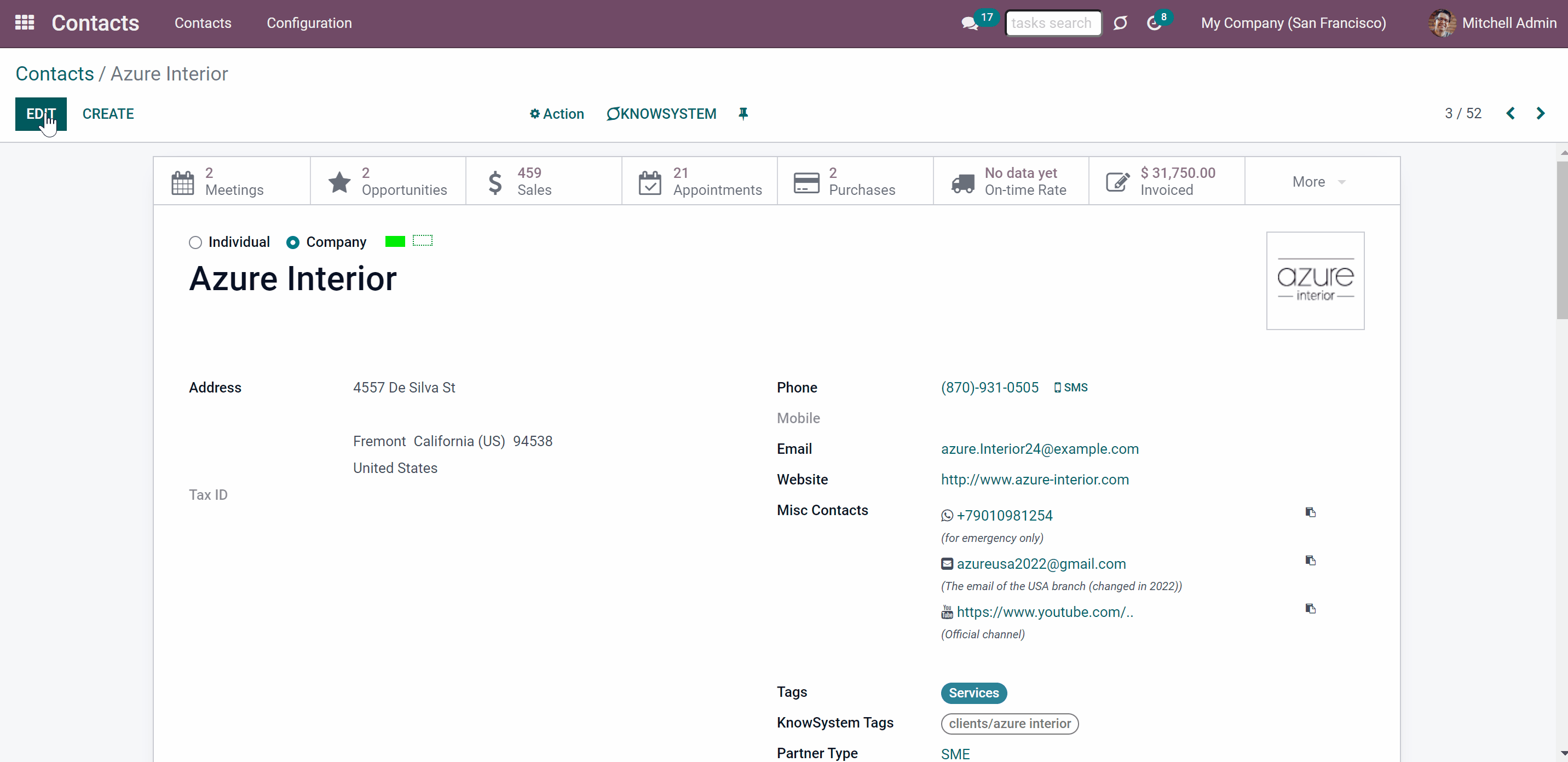Click the SMS phone icon next to Phone
This screenshot has width=1568, height=762.
[x=1057, y=388]
